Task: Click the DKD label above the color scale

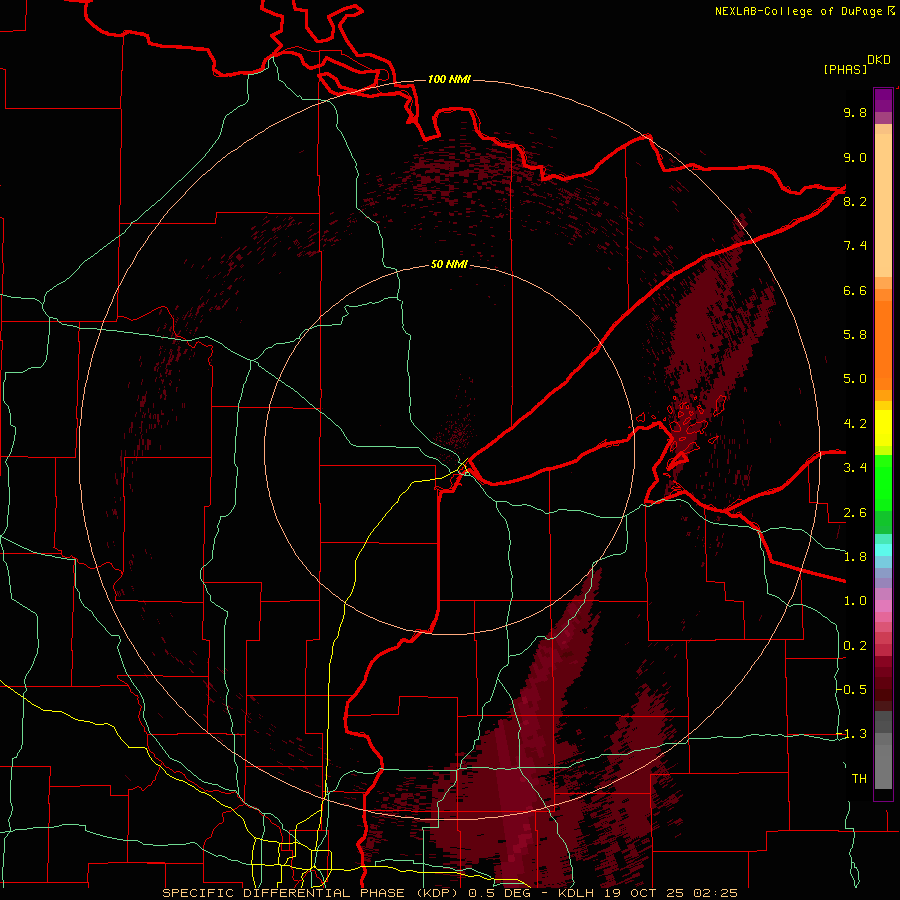Action: [878, 60]
